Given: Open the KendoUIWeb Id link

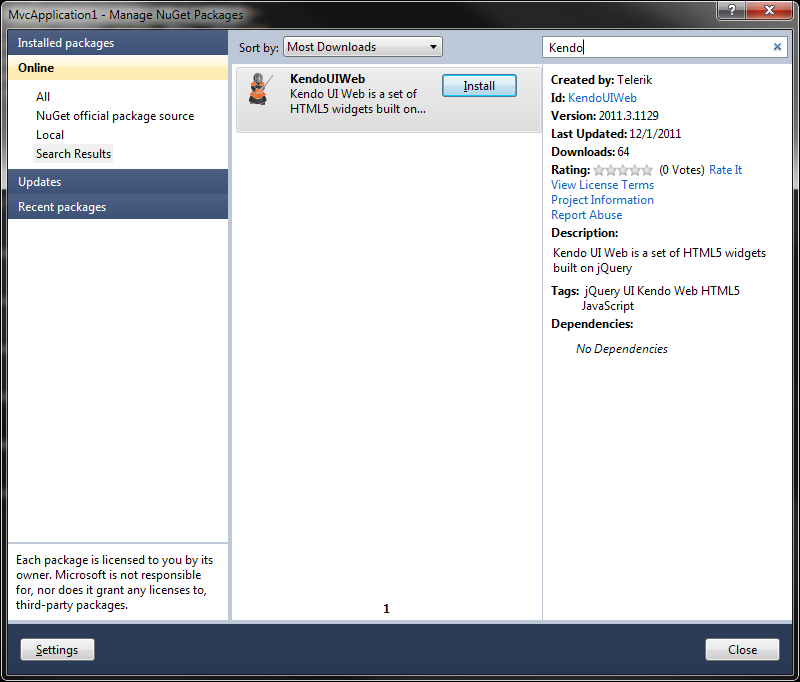Looking at the screenshot, I should 602,98.
